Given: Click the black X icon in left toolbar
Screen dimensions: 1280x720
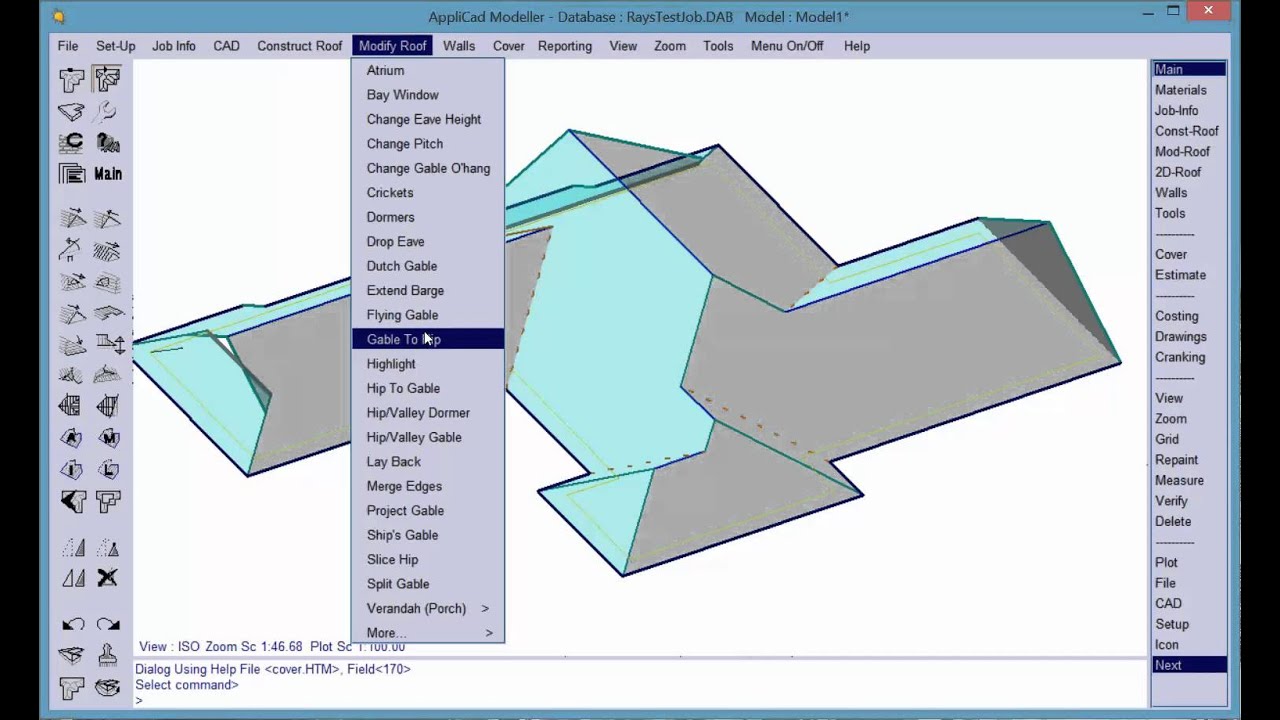Looking at the screenshot, I should [x=108, y=578].
